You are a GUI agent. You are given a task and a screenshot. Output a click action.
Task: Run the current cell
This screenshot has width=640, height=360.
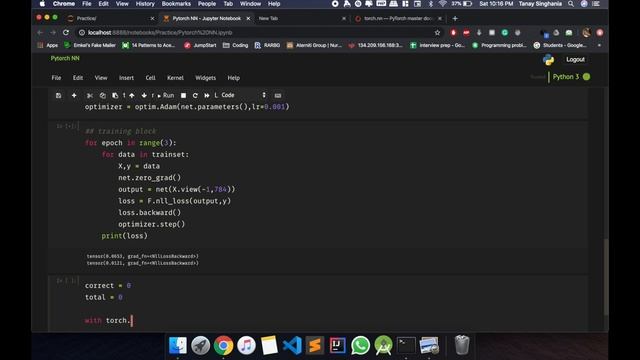166,96
